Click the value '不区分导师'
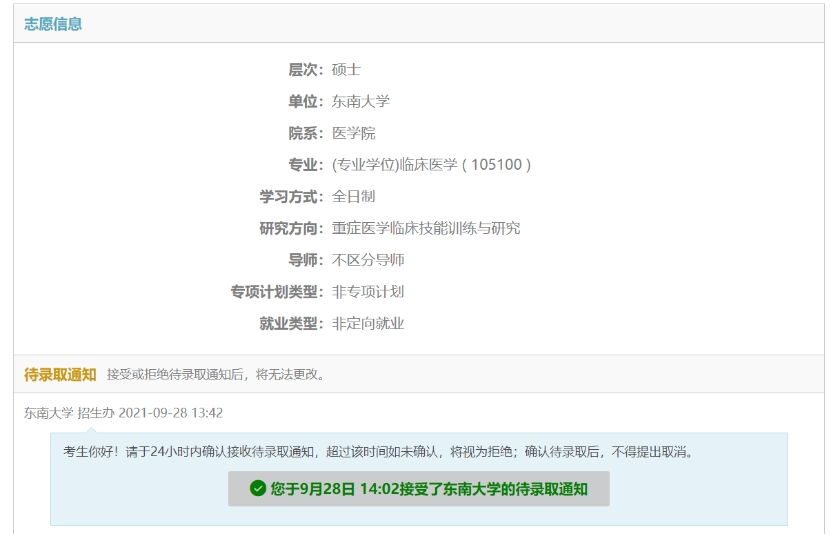Image resolution: width=830 pixels, height=535 pixels. [x=368, y=260]
